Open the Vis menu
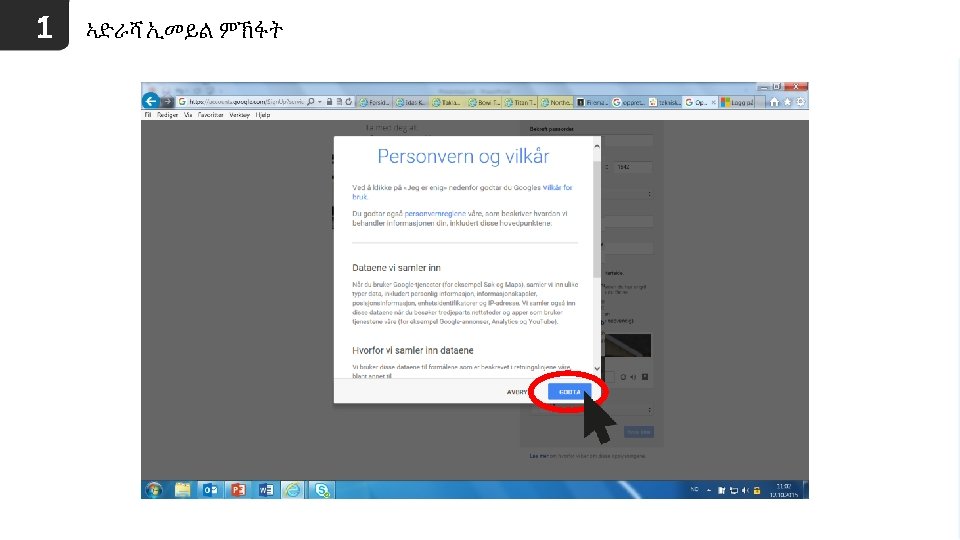Image resolution: width=960 pixels, height=540 pixels. [x=188, y=115]
